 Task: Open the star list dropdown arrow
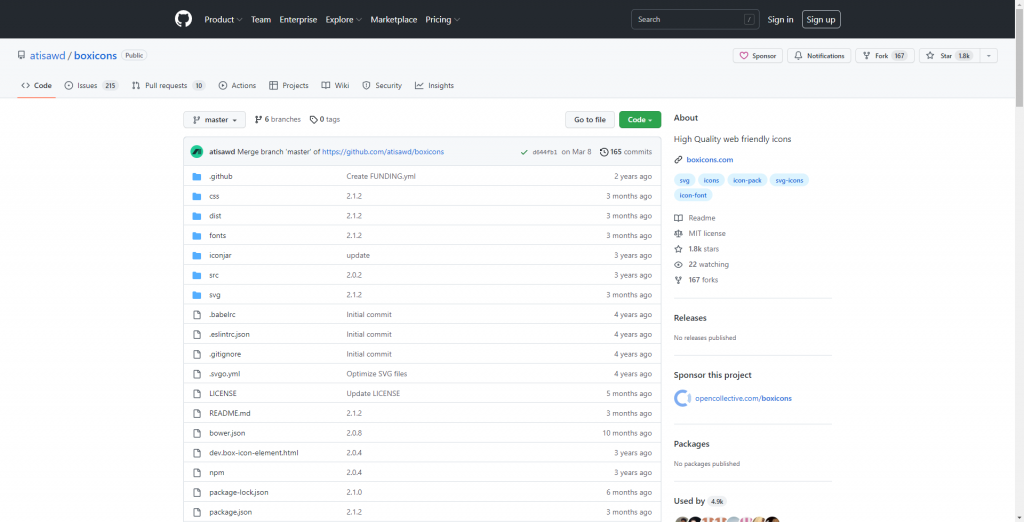point(989,56)
